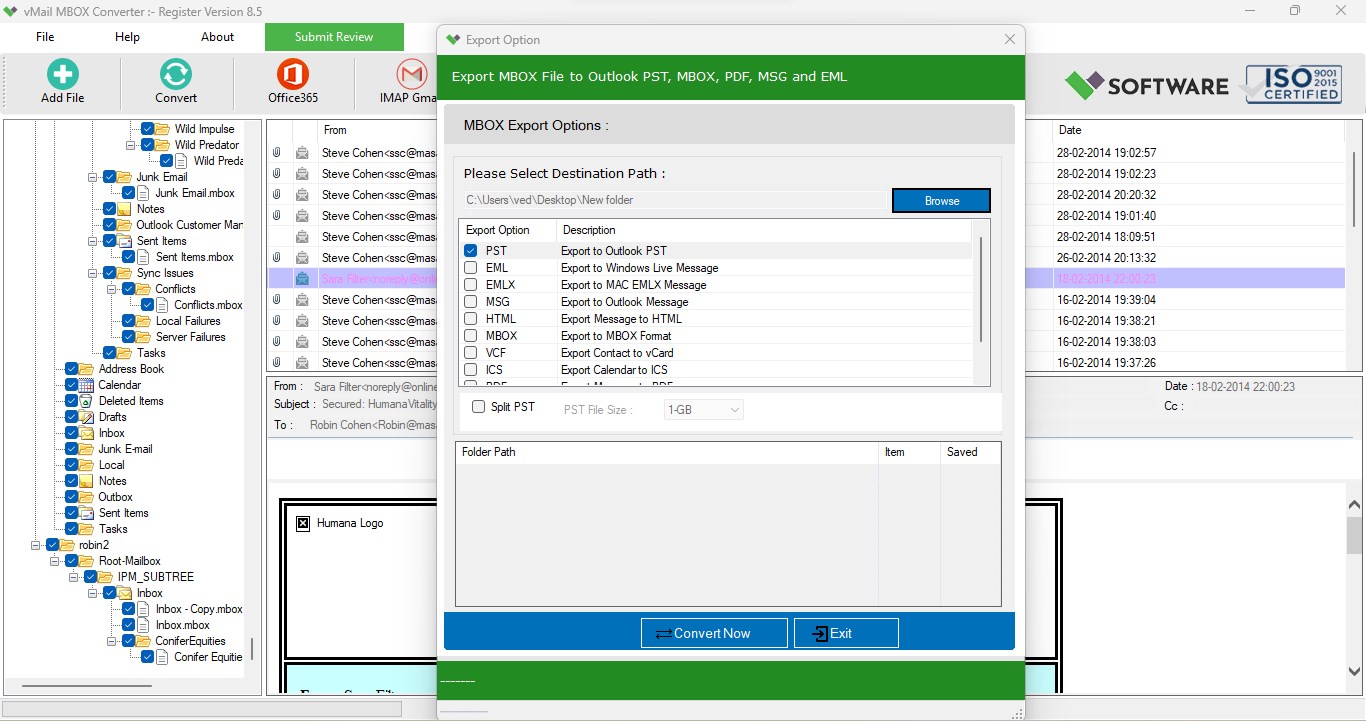This screenshot has height=721, width=1366.
Task: Click the Inbox - Copy.mbox file icon
Action: [145, 609]
